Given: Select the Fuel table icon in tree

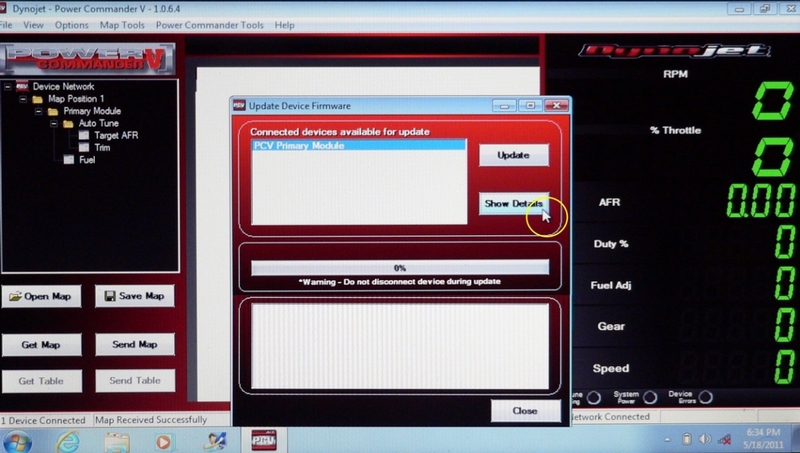Looking at the screenshot, I should [68, 160].
